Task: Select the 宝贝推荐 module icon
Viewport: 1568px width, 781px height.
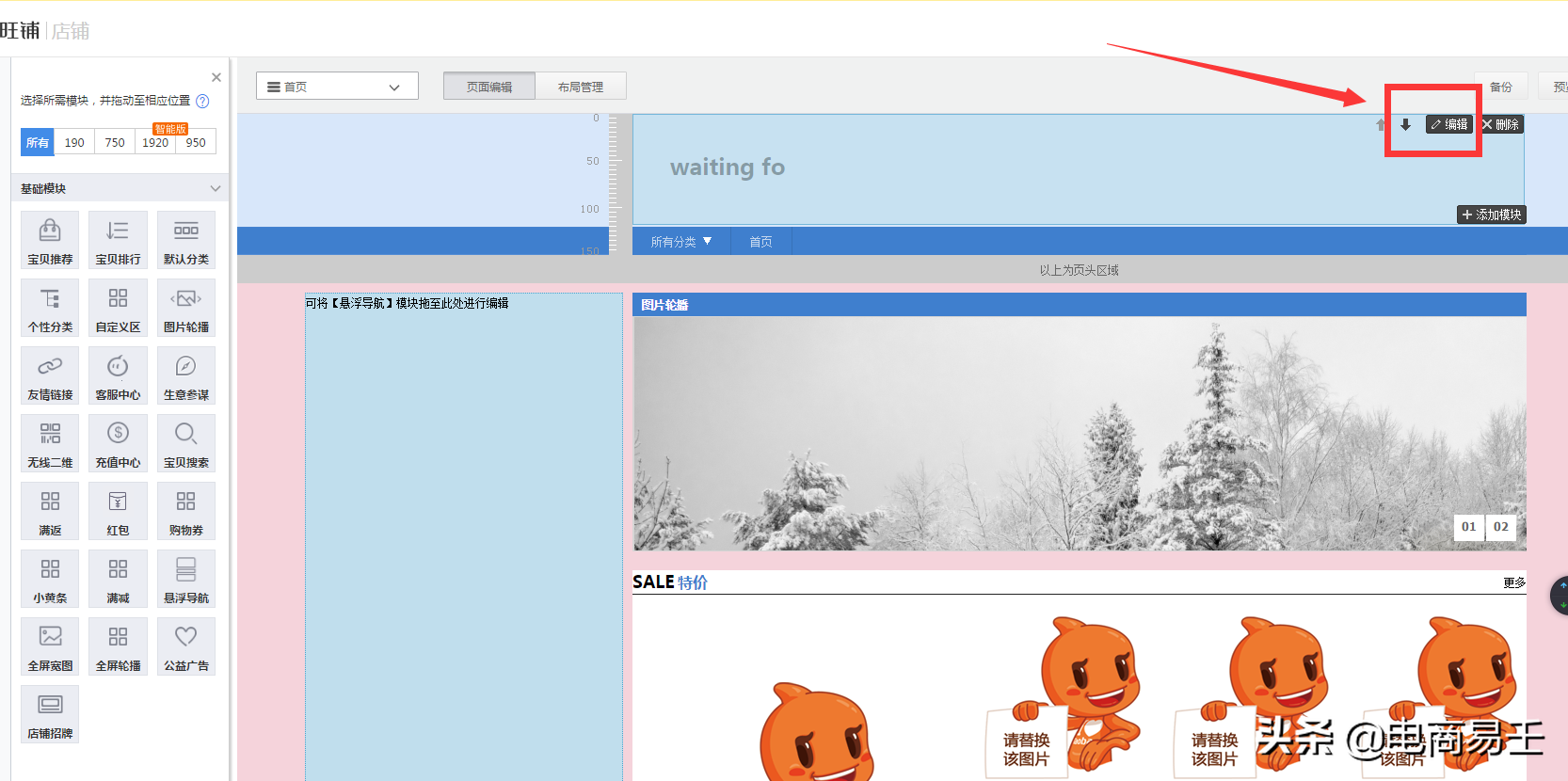Action: (50, 231)
